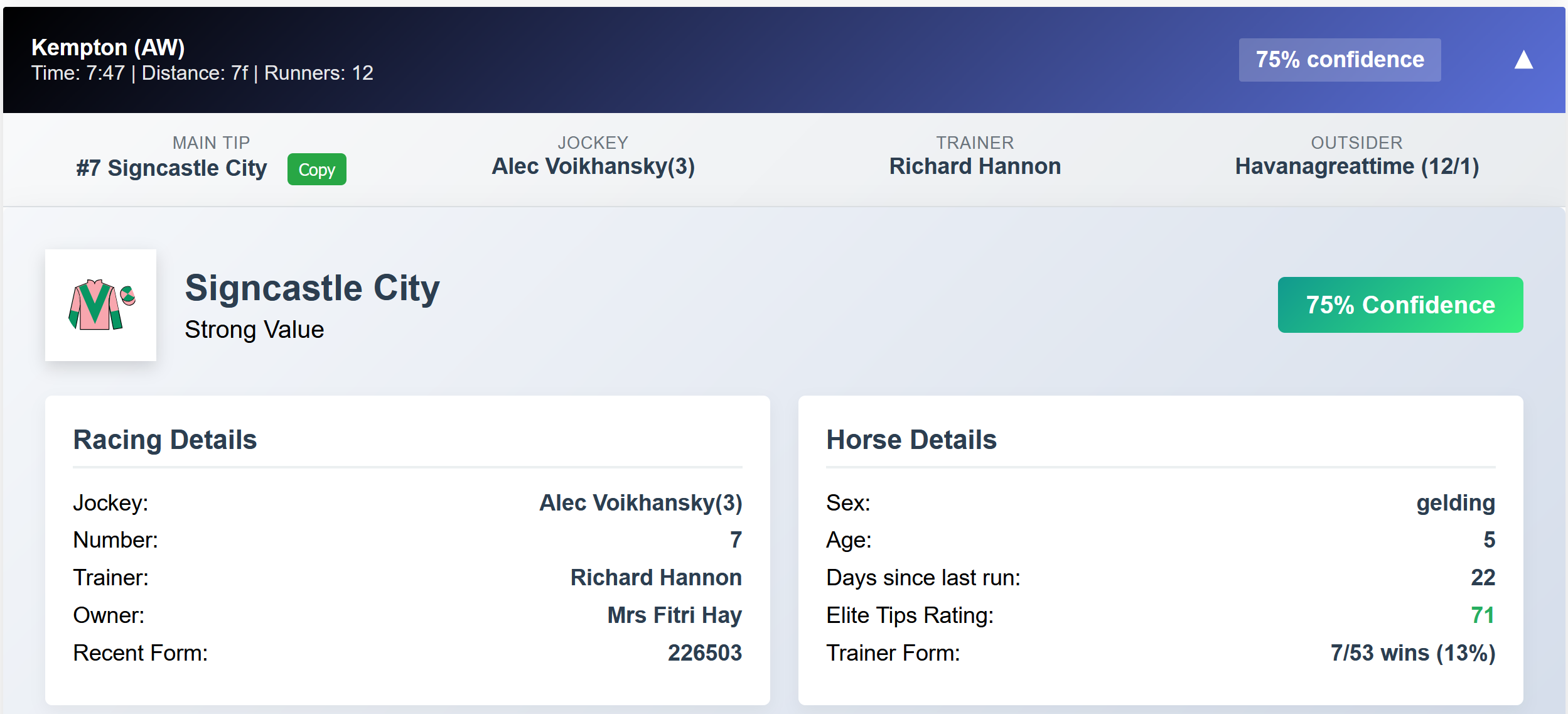Click the Kempton (AW) race title
Screen dimensions: 1568x714
pos(108,48)
